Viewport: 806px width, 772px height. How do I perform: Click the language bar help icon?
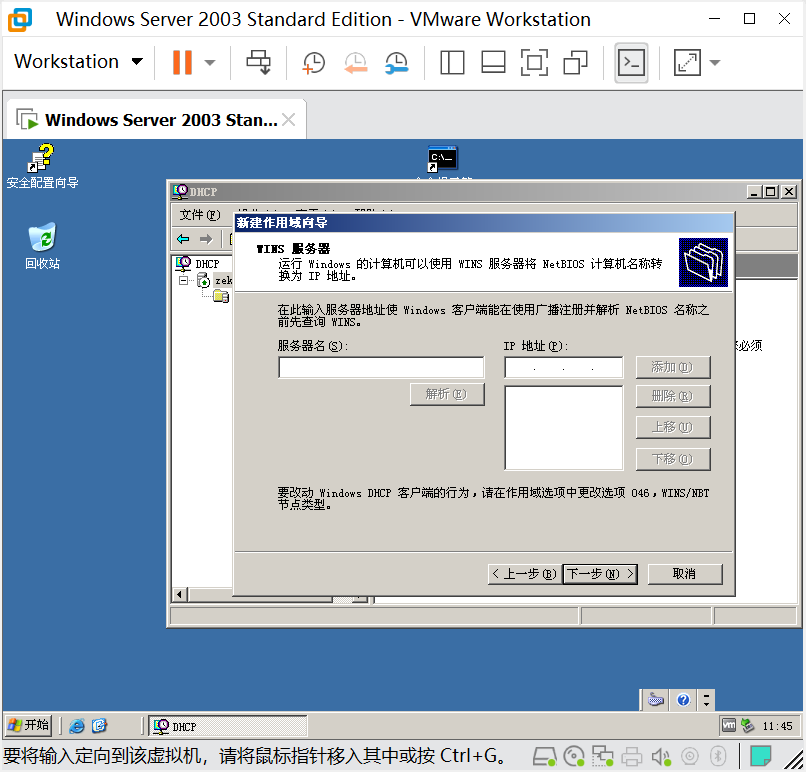tap(683, 700)
